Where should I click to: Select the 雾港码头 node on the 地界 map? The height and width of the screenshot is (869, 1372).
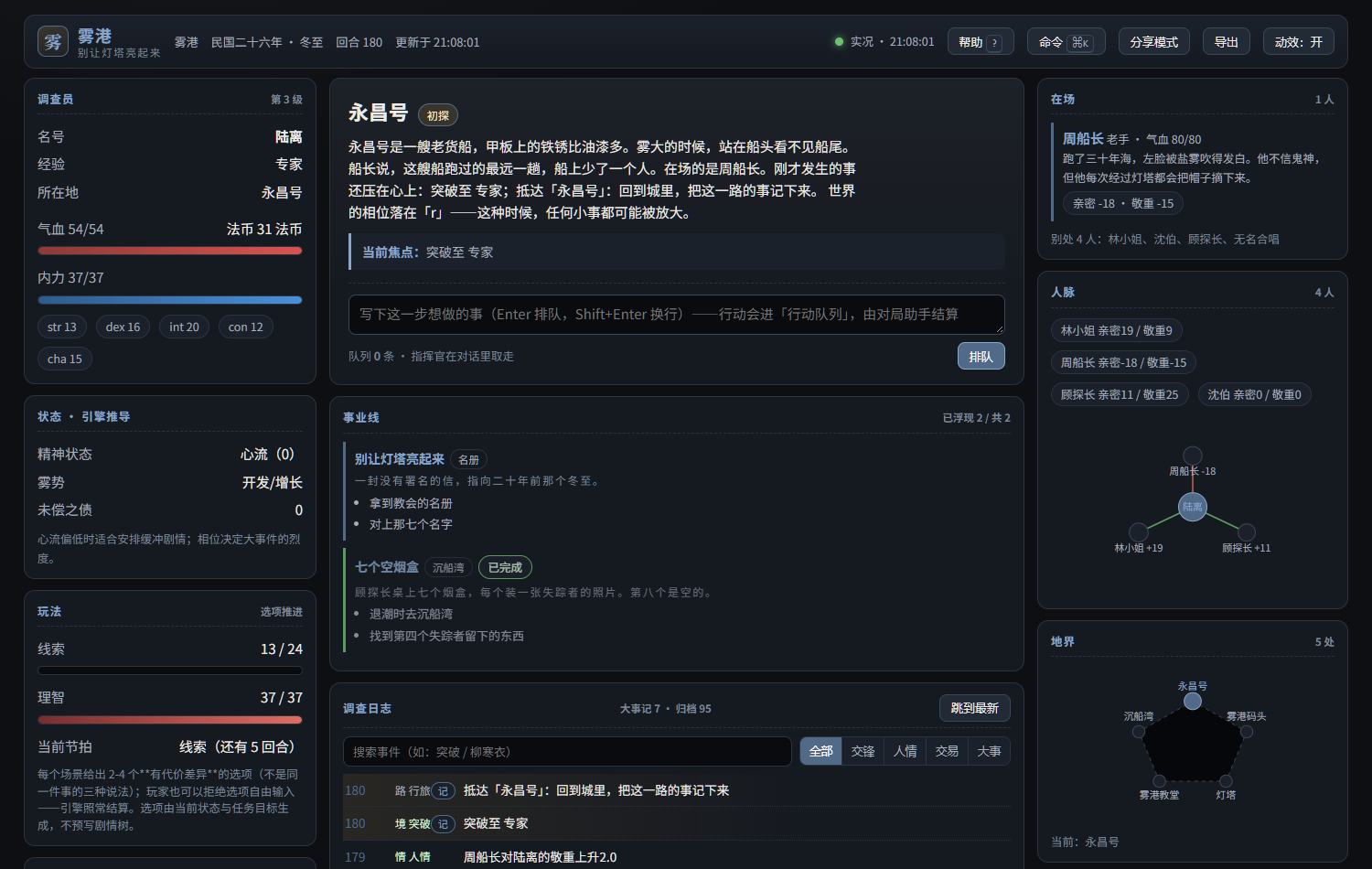coord(1247,731)
